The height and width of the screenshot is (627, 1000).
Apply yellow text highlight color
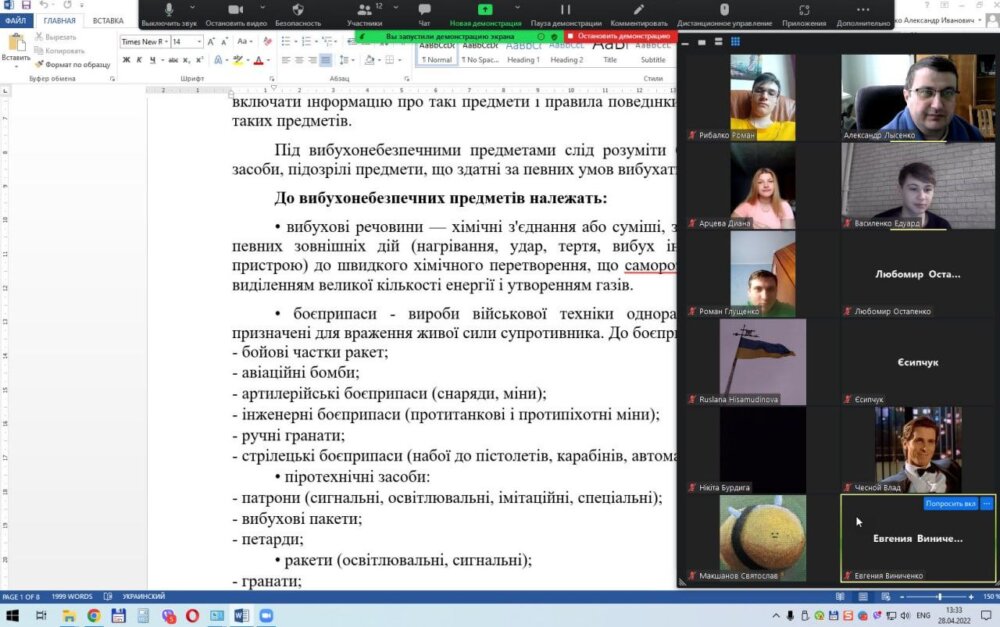(x=237, y=60)
